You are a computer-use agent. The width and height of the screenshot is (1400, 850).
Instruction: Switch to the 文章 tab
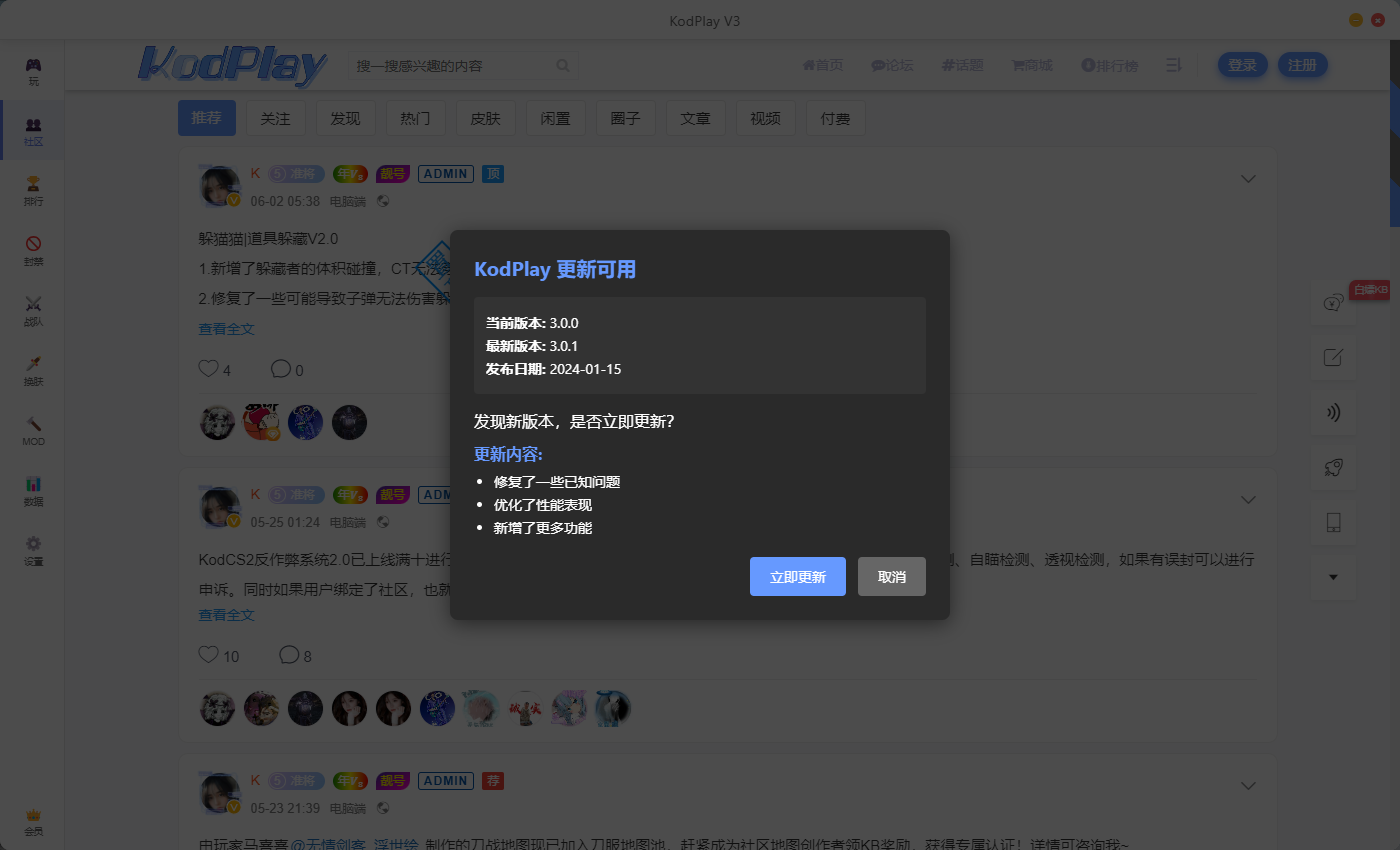click(695, 118)
